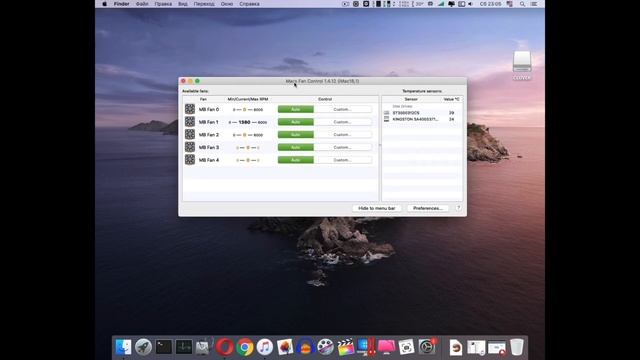The image size is (640, 360).
Task: Open Custom control for MB Fan 3
Action: click(342, 147)
